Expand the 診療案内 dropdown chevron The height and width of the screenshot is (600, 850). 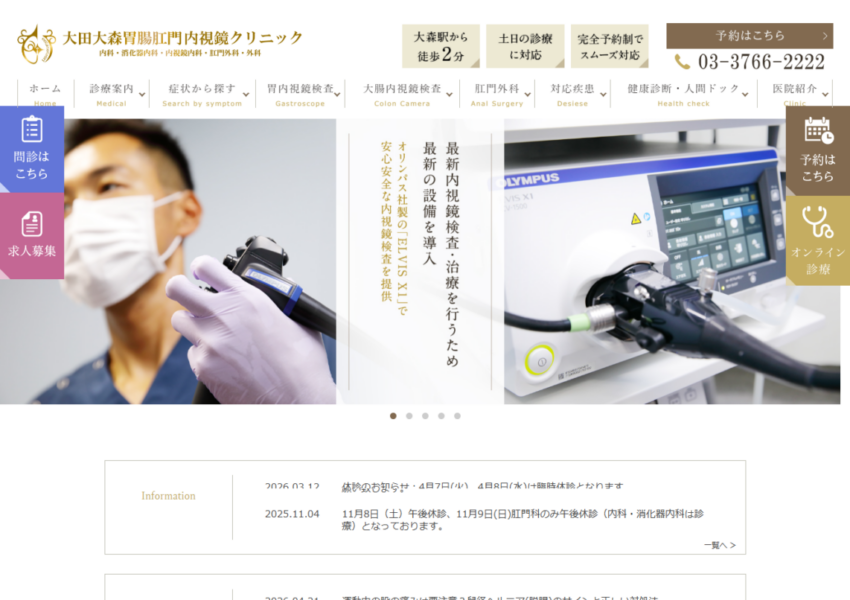tap(142, 95)
